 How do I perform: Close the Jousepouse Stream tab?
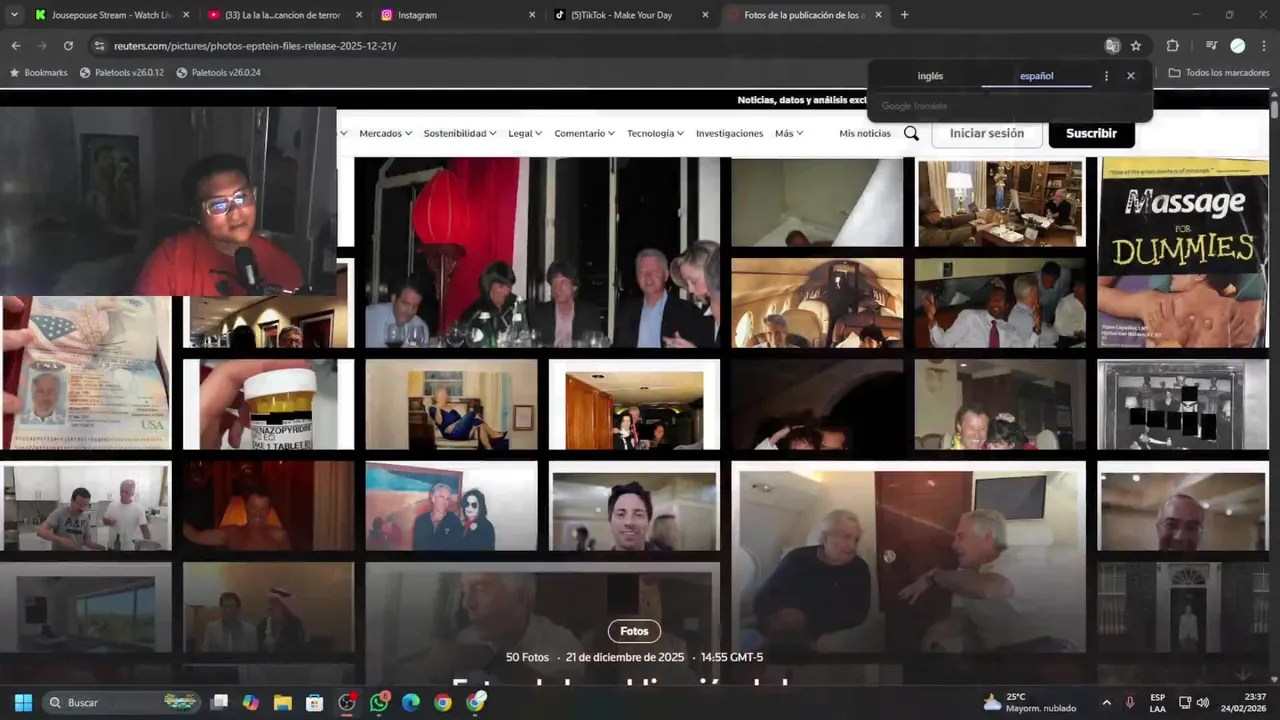186,15
